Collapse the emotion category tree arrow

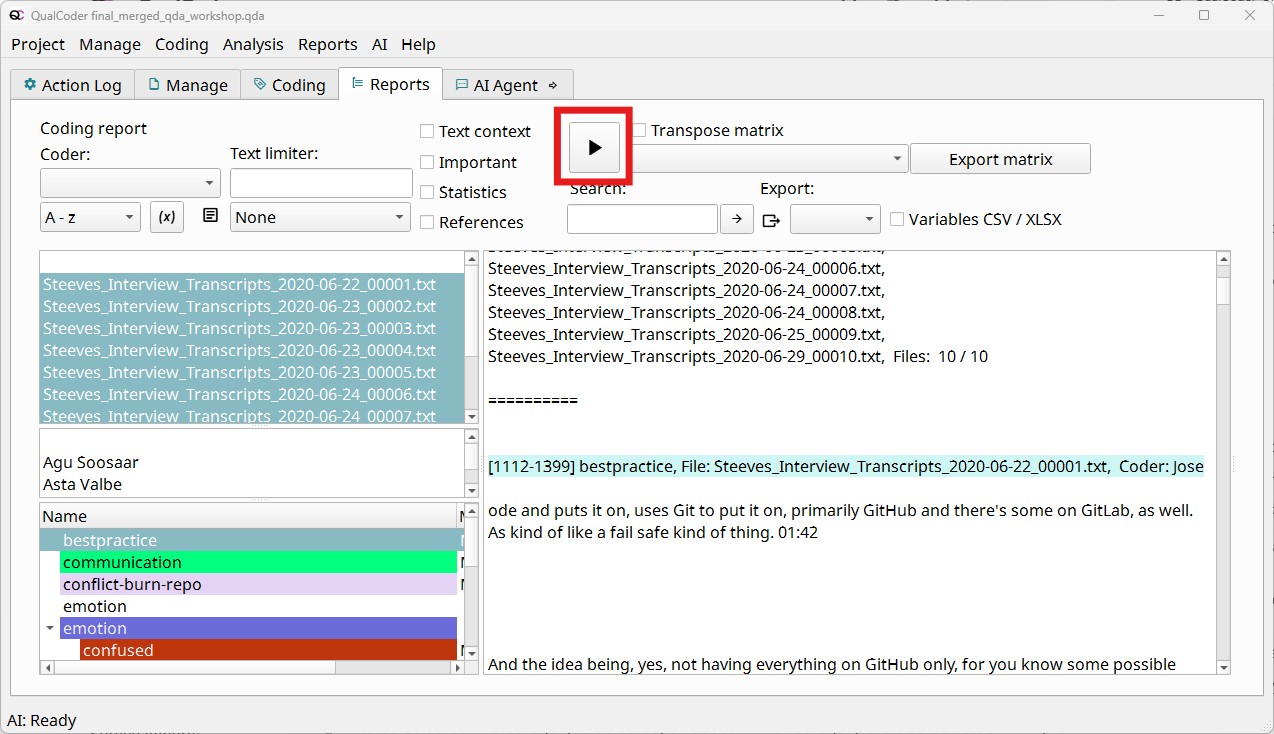click(x=50, y=628)
